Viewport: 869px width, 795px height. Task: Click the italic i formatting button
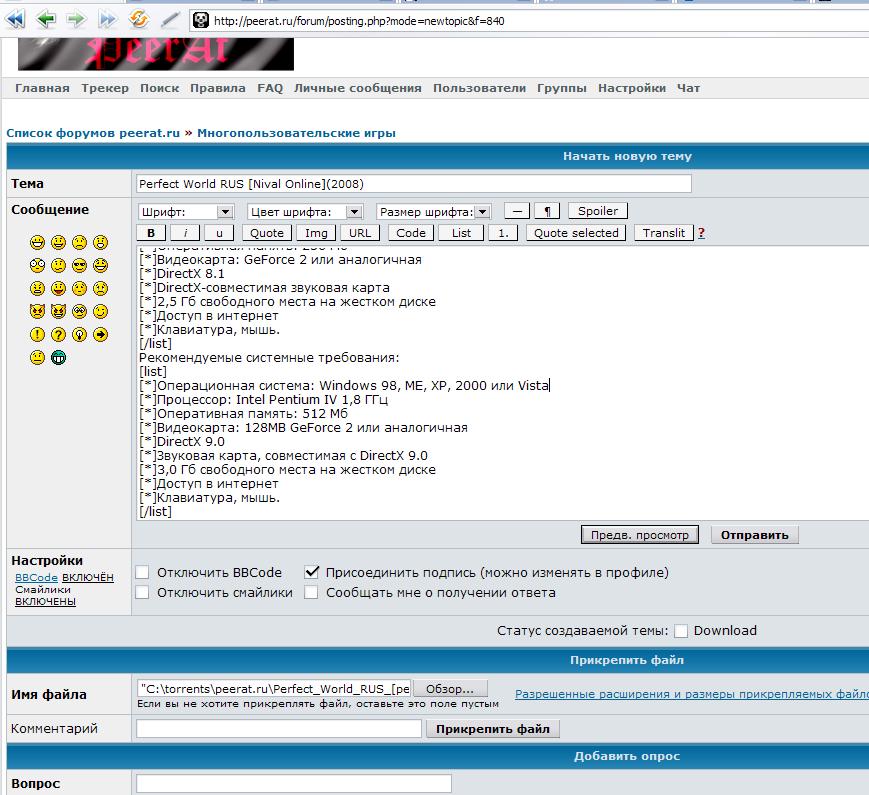click(x=185, y=233)
